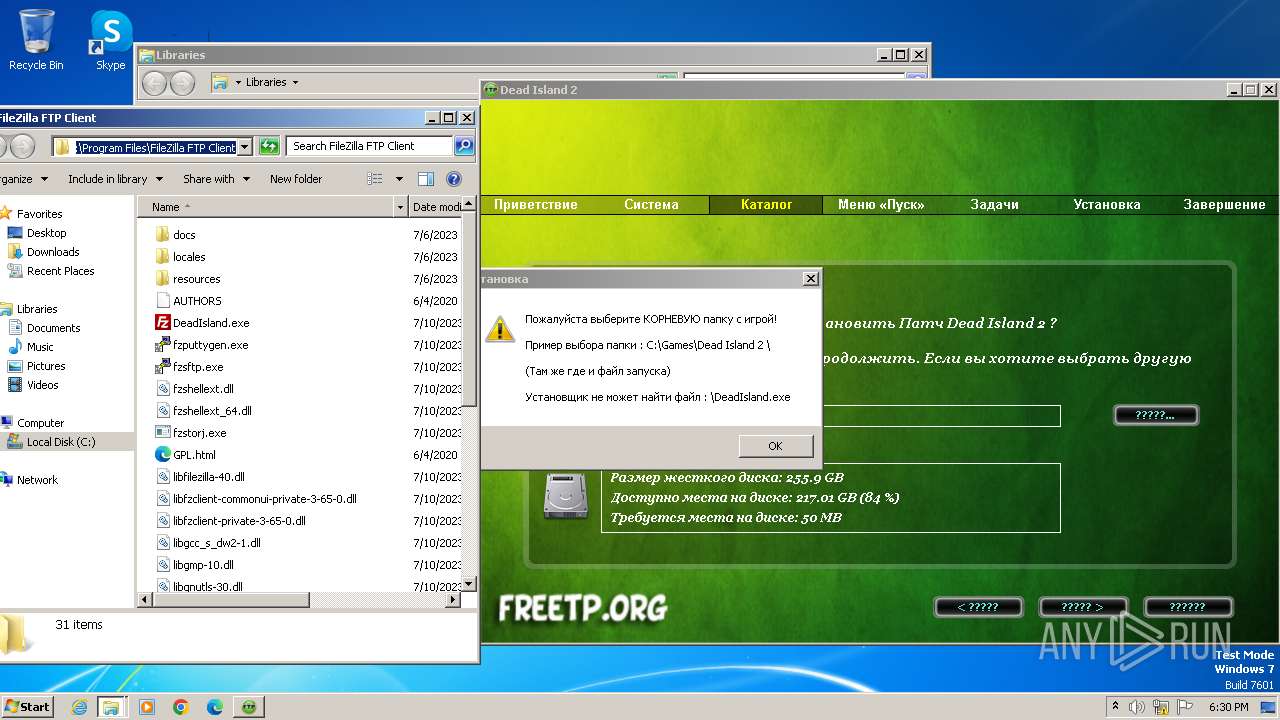Select the Приветствие installer tab
Image resolution: width=1280 pixels, height=720 pixels.
(x=535, y=204)
